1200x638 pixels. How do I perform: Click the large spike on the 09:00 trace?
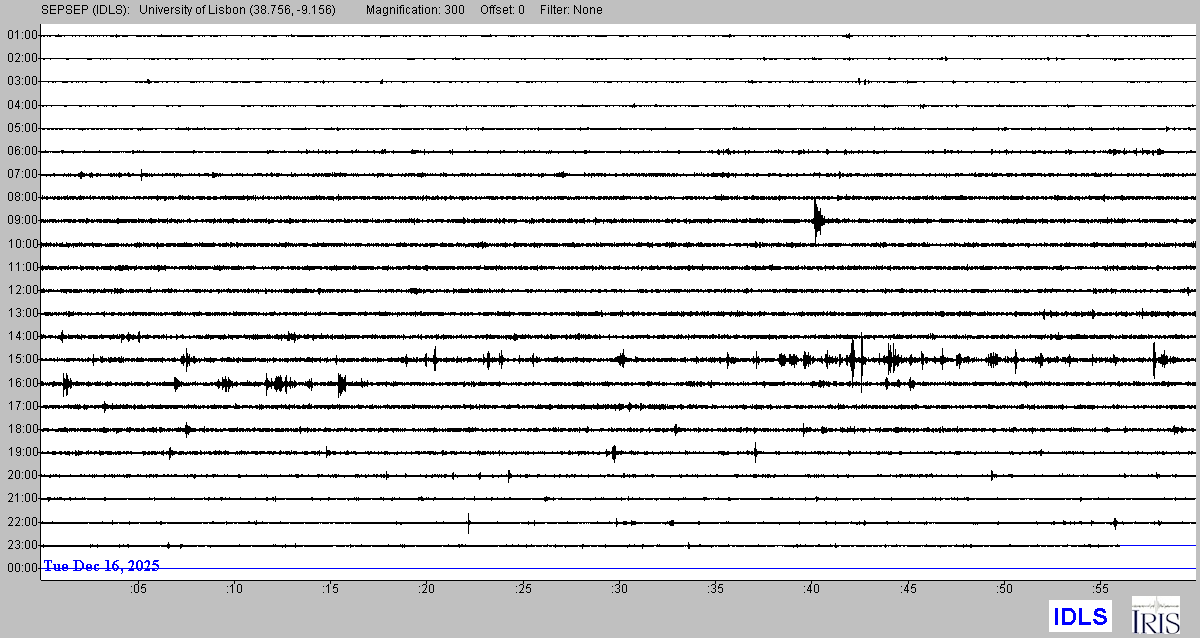(x=817, y=220)
